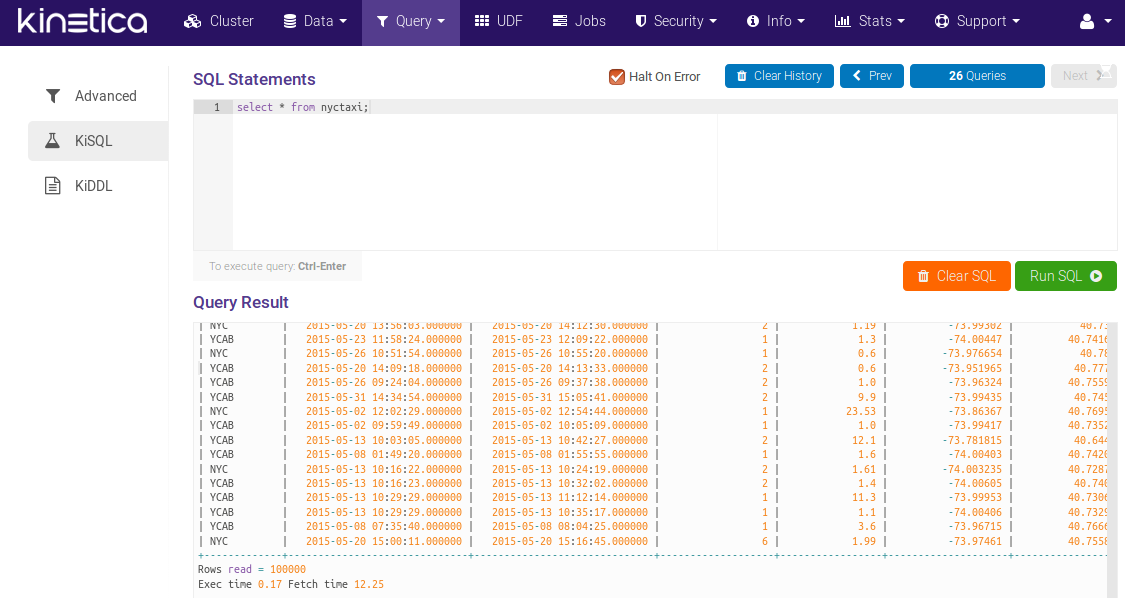Screen dimensions: 1125x598
Task: Click the 26 Queries button
Action: (977, 76)
